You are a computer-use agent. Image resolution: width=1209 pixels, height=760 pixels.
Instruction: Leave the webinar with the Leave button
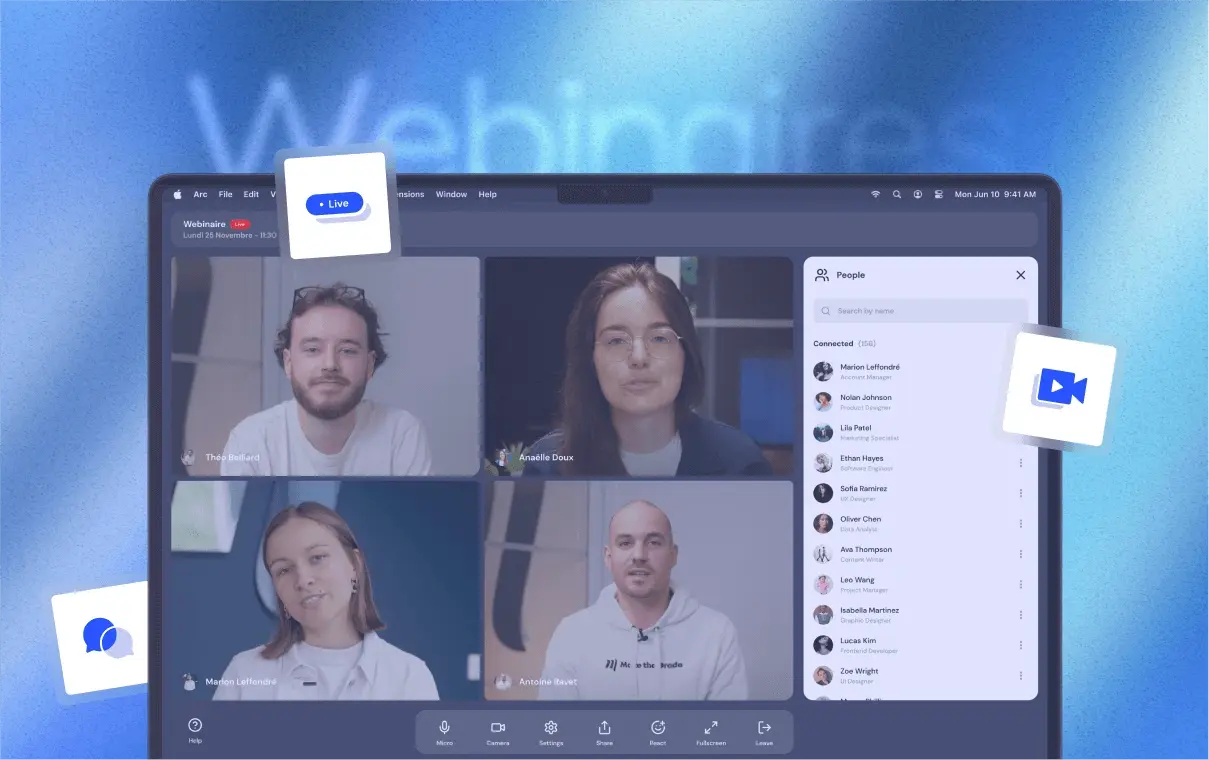click(x=764, y=732)
